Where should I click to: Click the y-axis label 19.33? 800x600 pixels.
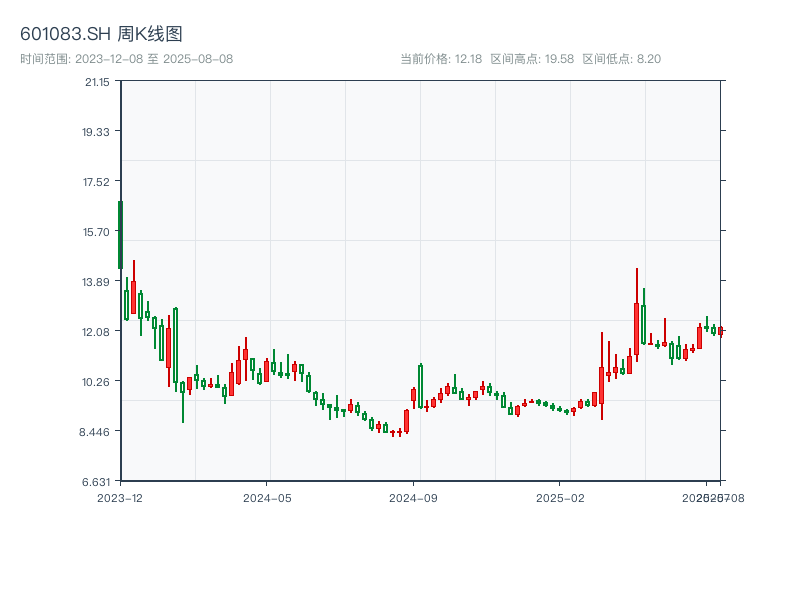[96, 132]
